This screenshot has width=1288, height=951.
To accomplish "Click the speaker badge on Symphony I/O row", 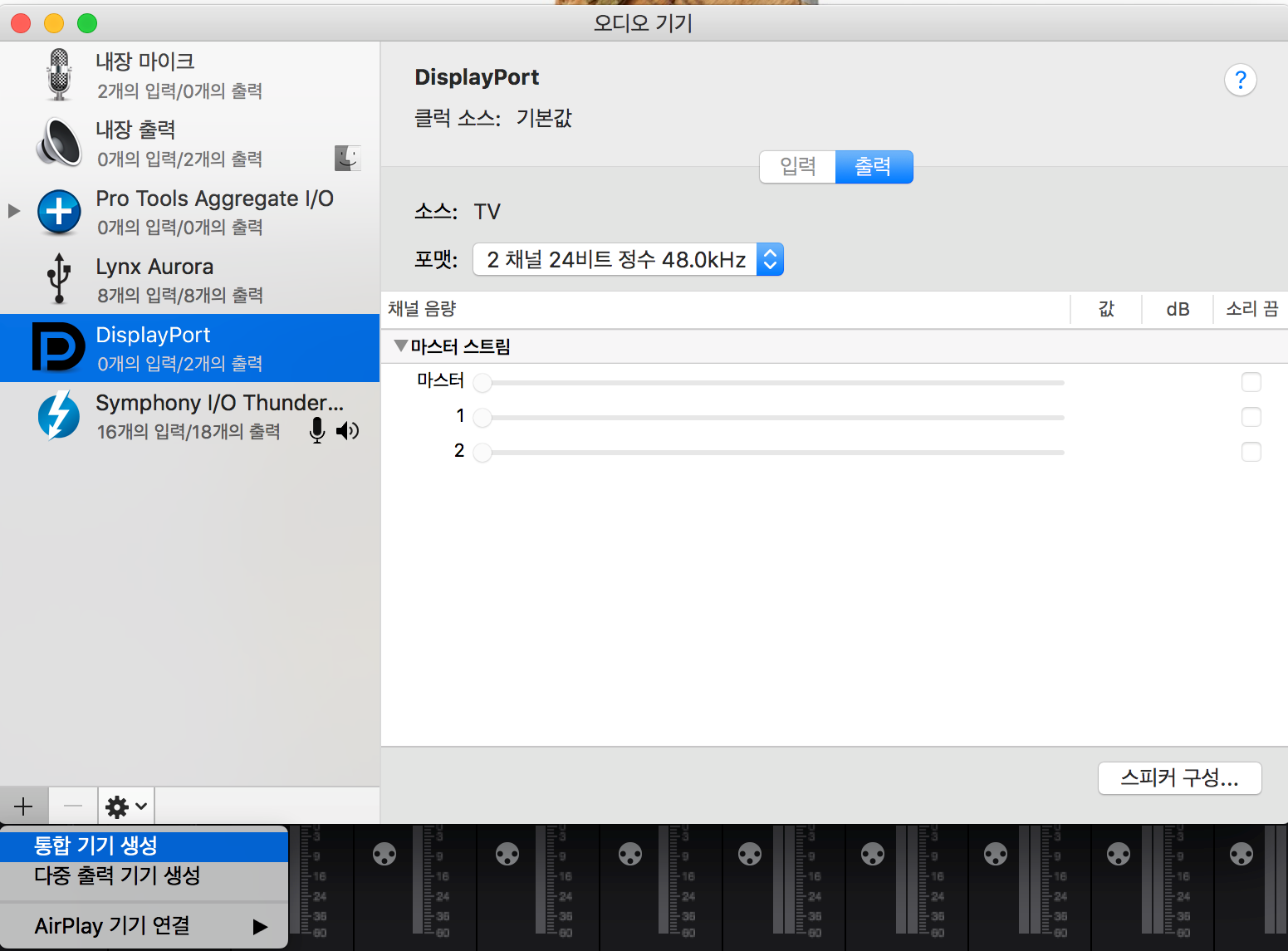I will tap(348, 430).
